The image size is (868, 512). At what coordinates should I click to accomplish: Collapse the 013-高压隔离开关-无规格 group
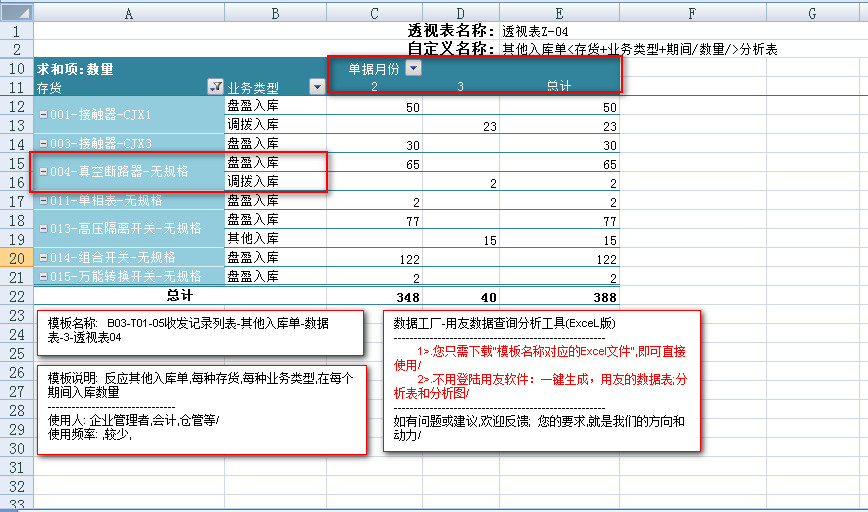(x=42, y=229)
